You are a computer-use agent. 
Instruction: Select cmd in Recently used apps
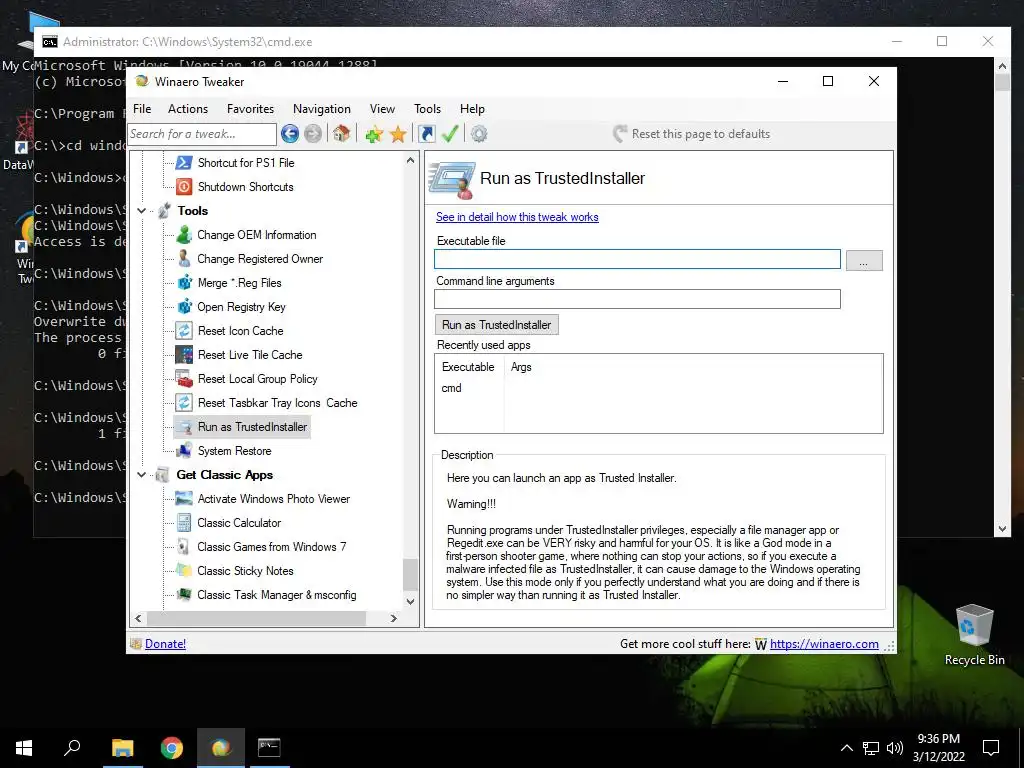pos(451,388)
